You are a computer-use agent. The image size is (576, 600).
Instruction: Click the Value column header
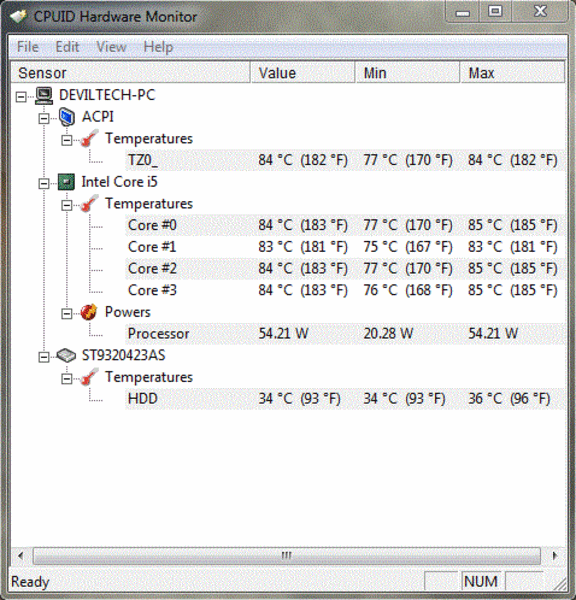point(302,72)
